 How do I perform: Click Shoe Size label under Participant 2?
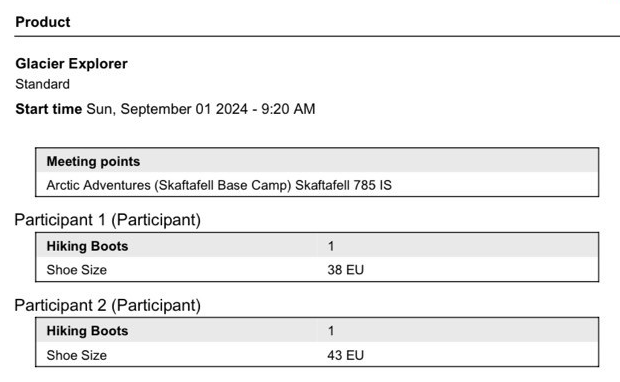77,355
